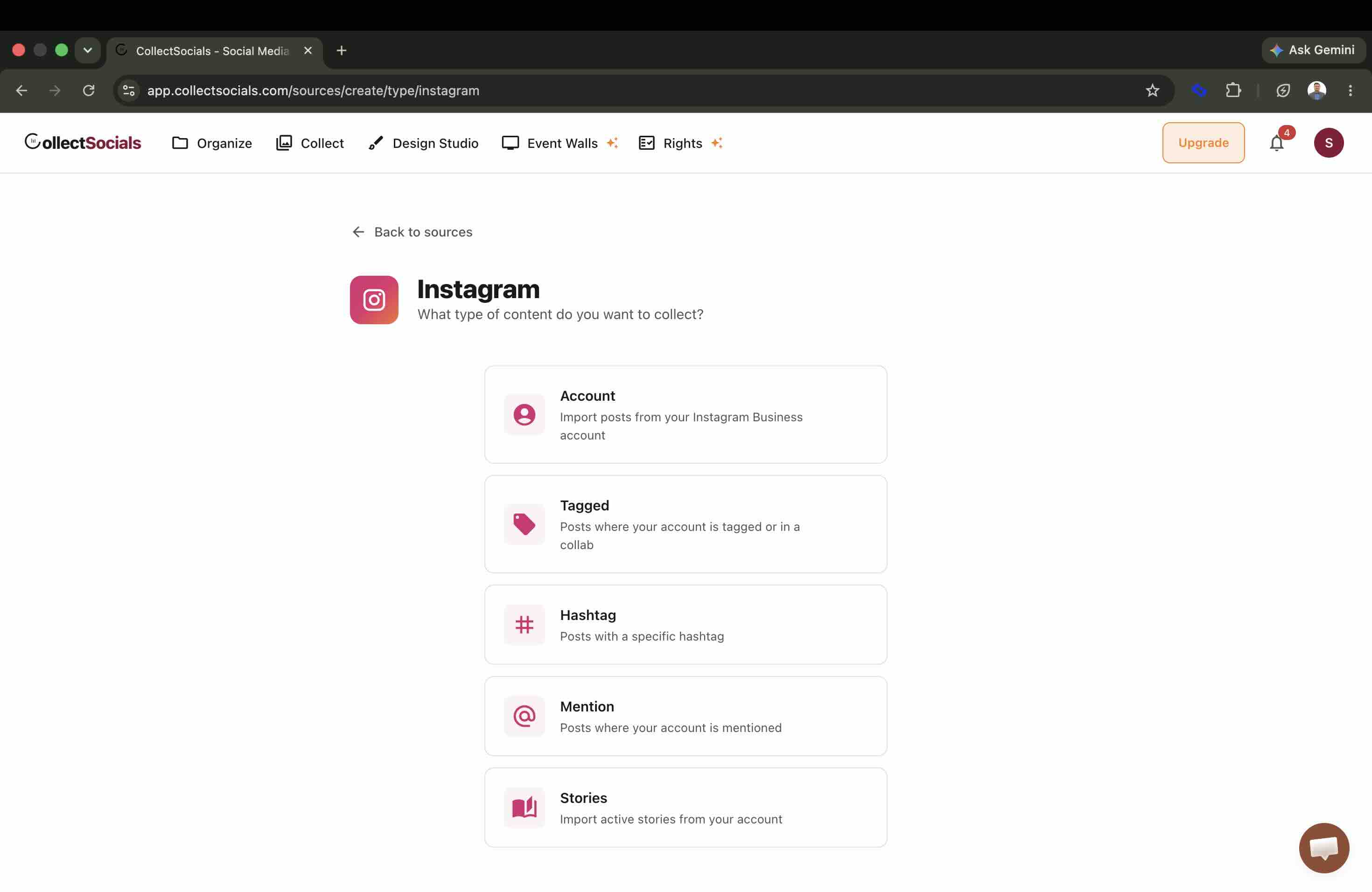Click the Hashtag # icon
The width and height of the screenshot is (1372, 892).
[x=524, y=625]
